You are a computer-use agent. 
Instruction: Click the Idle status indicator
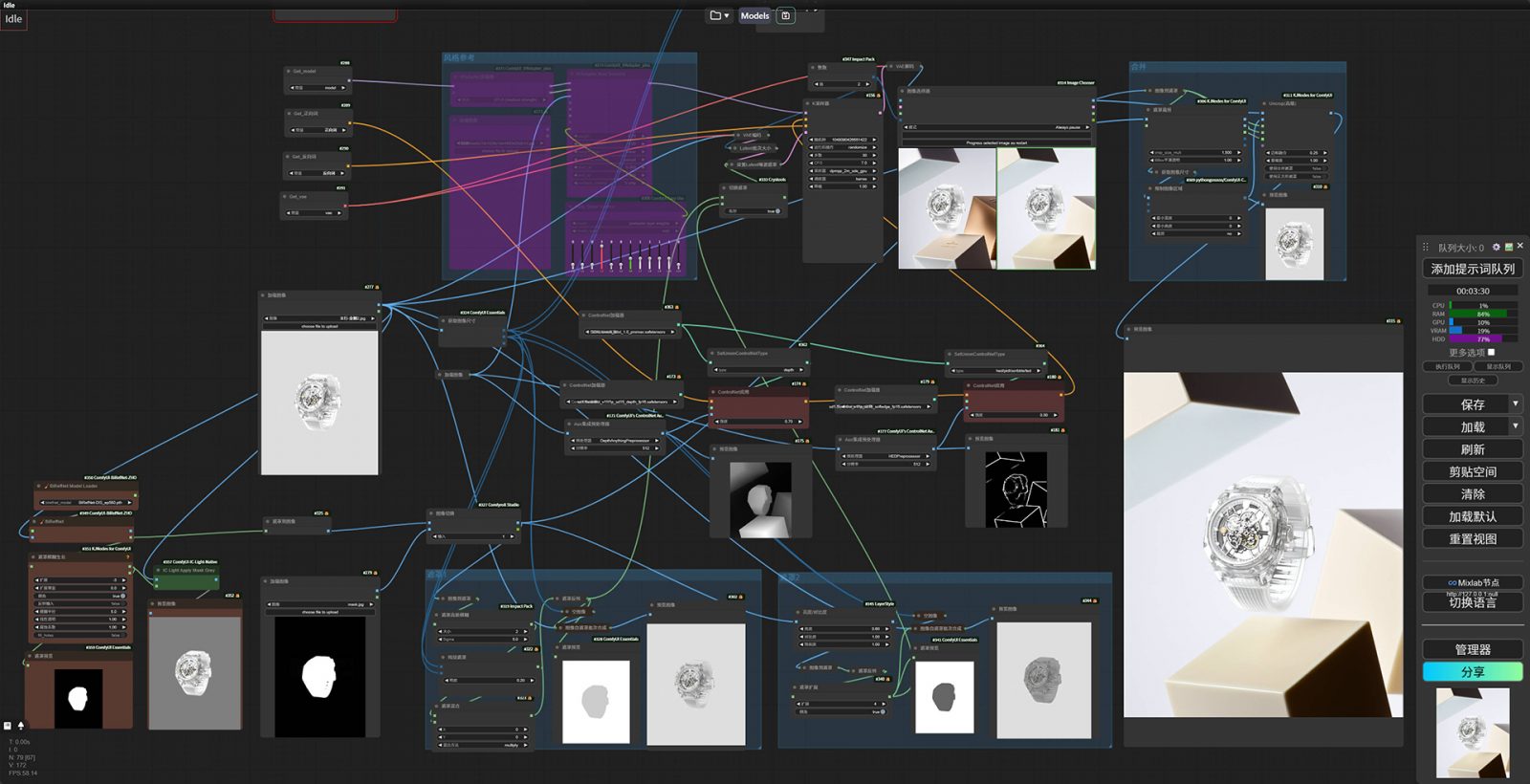[x=13, y=19]
